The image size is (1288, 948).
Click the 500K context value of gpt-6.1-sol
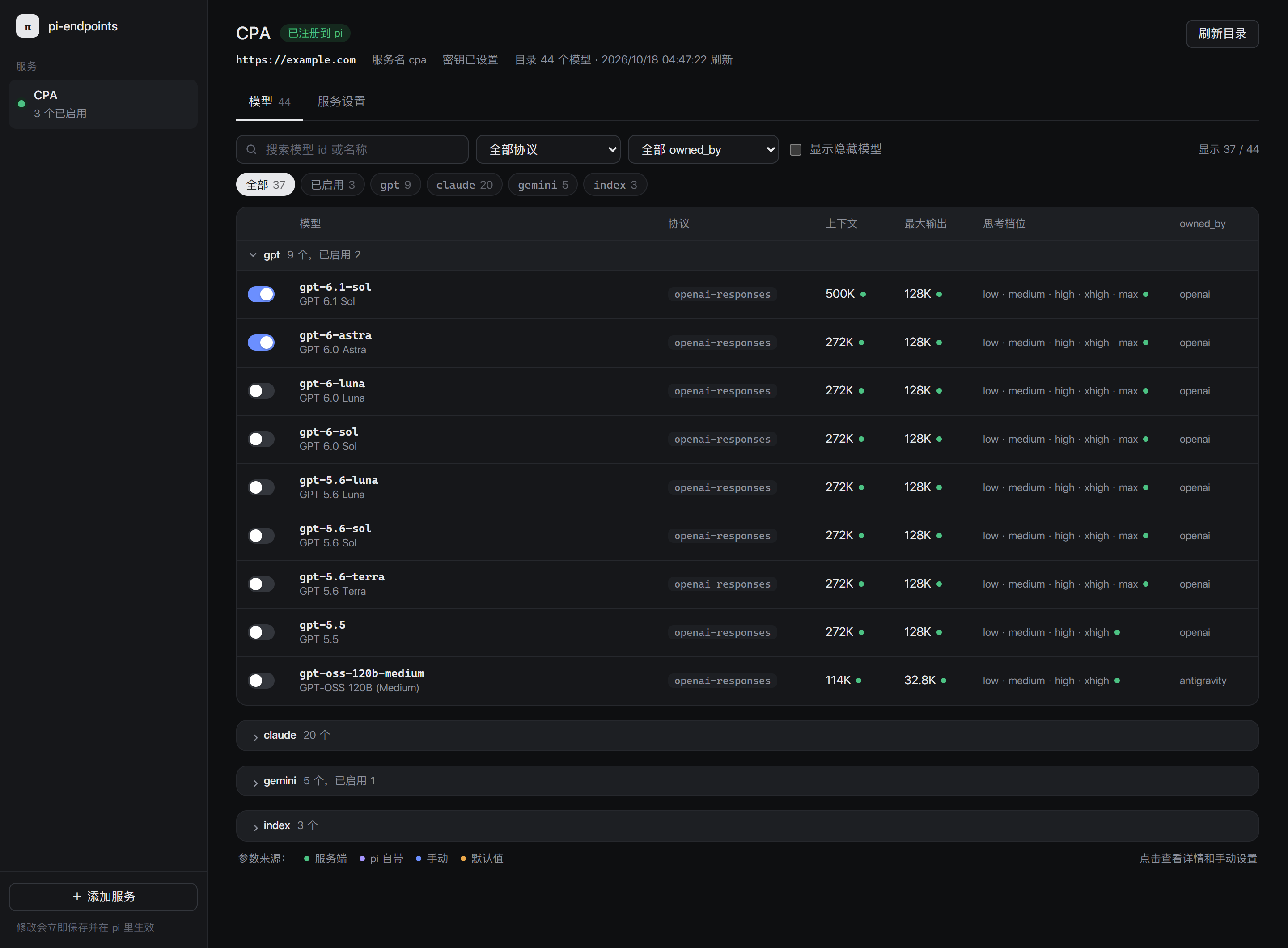point(840,294)
